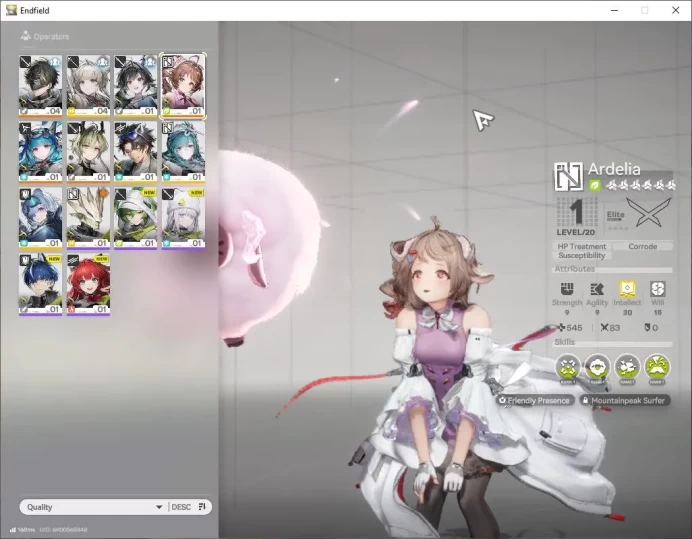Click the network latency indicator icon
This screenshot has height=539, width=692.
12,529
